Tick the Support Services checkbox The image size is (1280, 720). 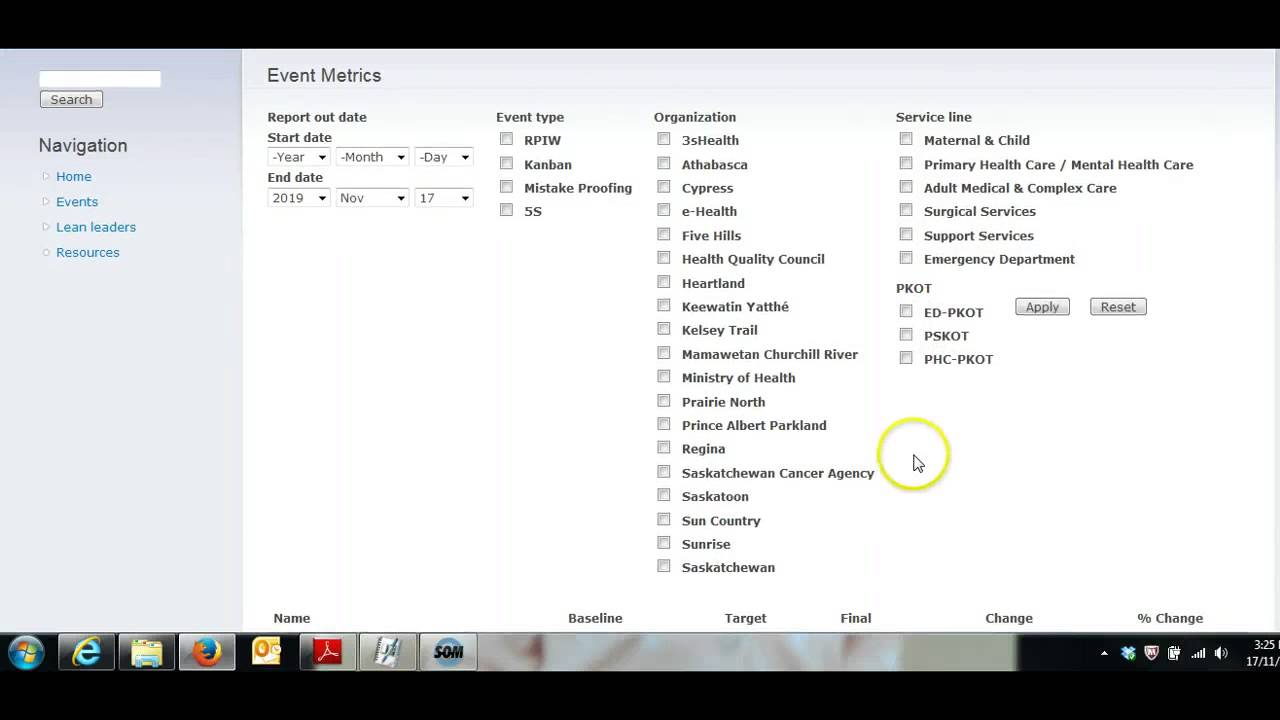point(906,234)
